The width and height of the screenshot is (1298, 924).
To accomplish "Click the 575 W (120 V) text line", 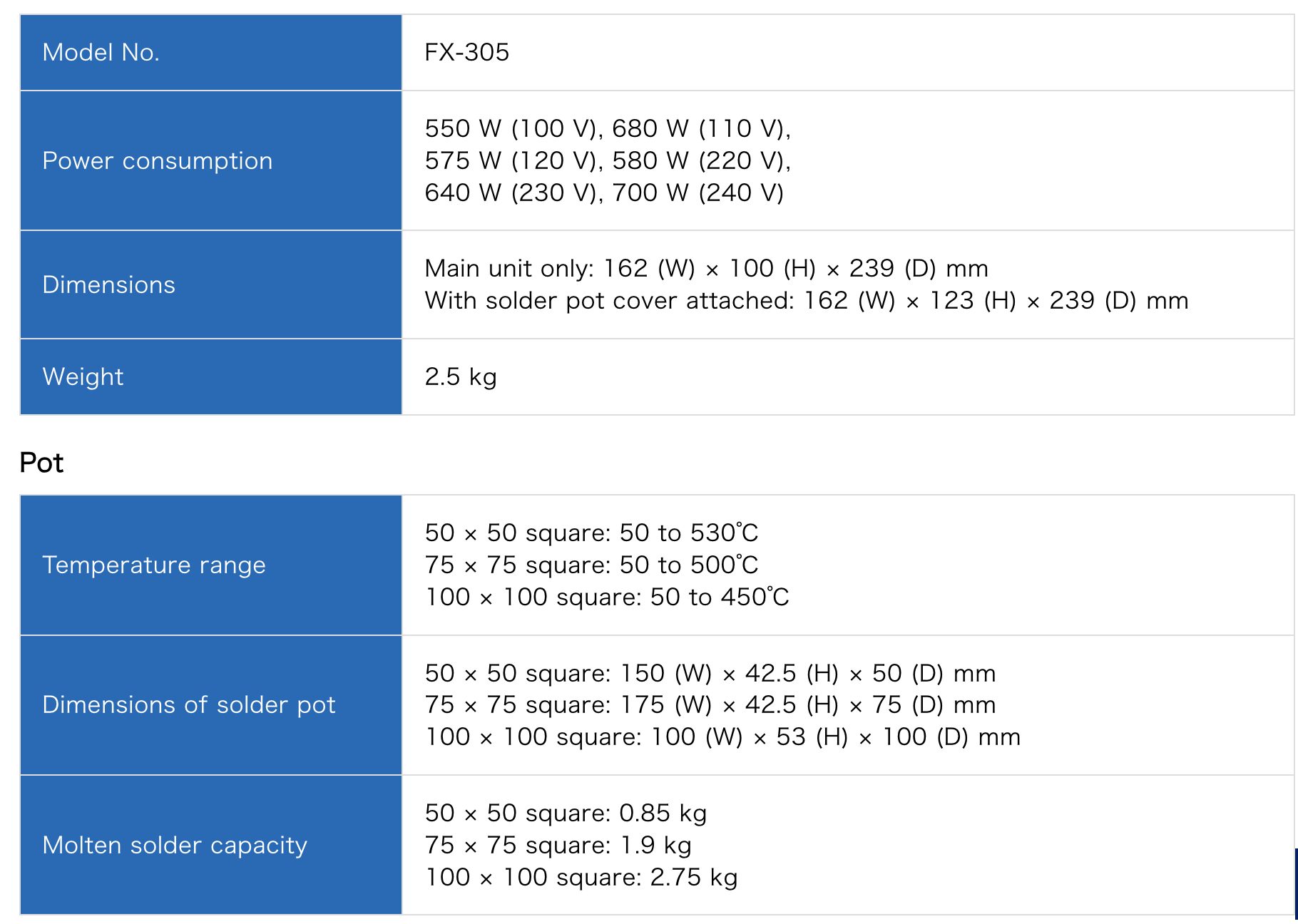I will tap(608, 160).
